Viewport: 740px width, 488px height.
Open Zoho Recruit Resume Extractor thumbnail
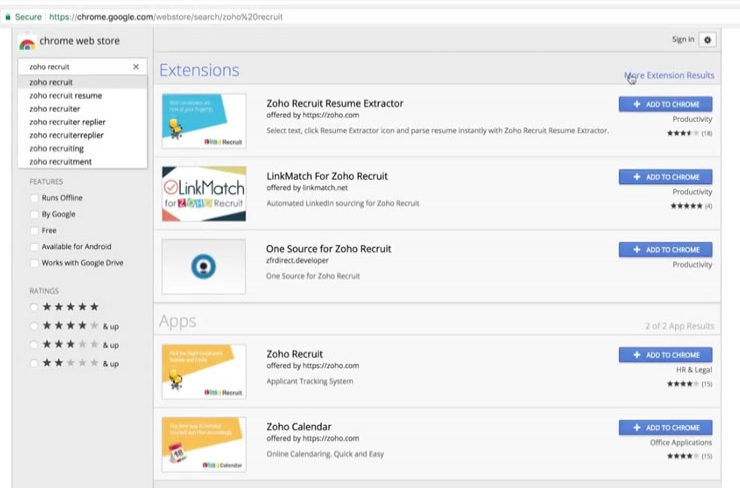[204, 121]
